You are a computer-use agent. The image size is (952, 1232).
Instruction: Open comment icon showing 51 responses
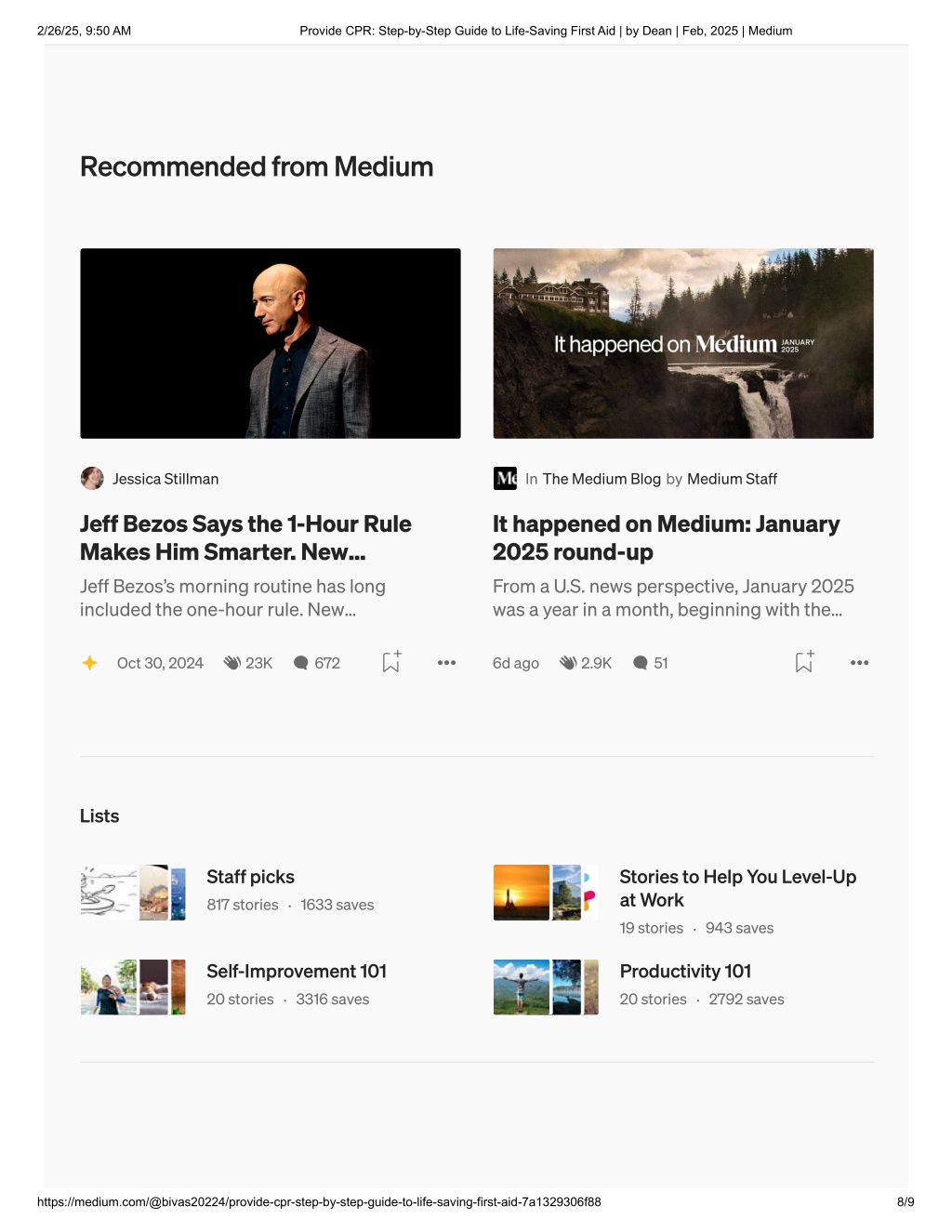(640, 663)
